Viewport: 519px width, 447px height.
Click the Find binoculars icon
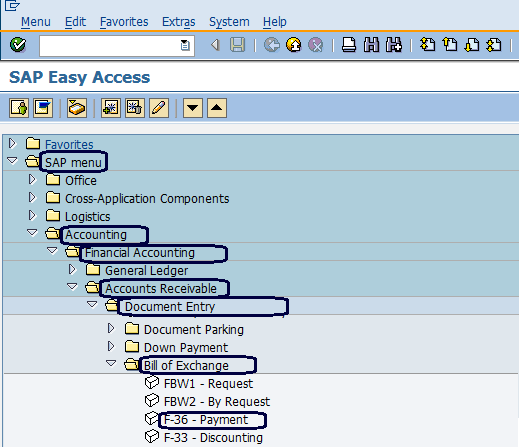371,45
